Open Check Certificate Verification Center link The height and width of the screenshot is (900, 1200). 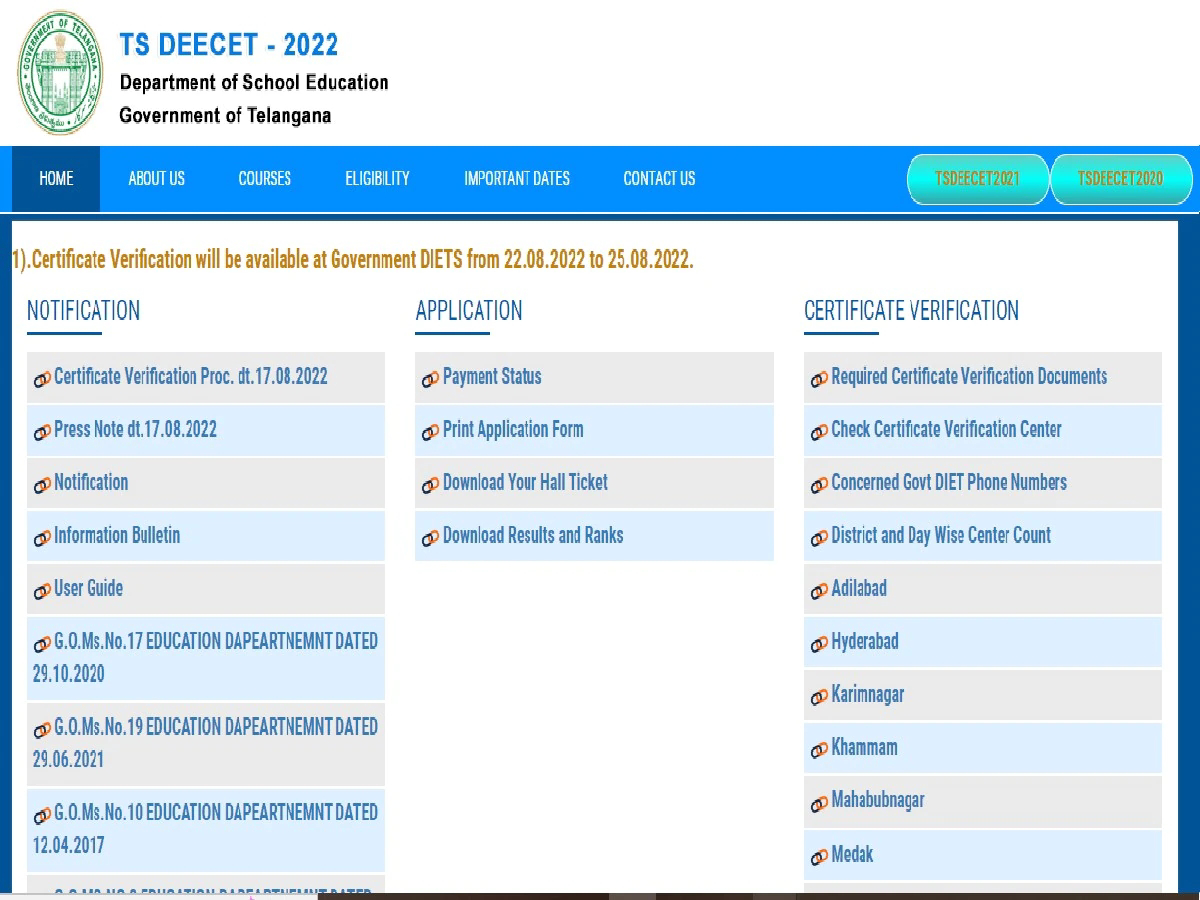click(947, 430)
